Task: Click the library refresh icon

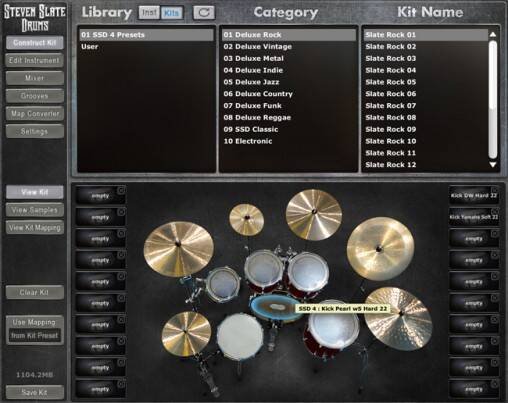Action: (x=204, y=13)
